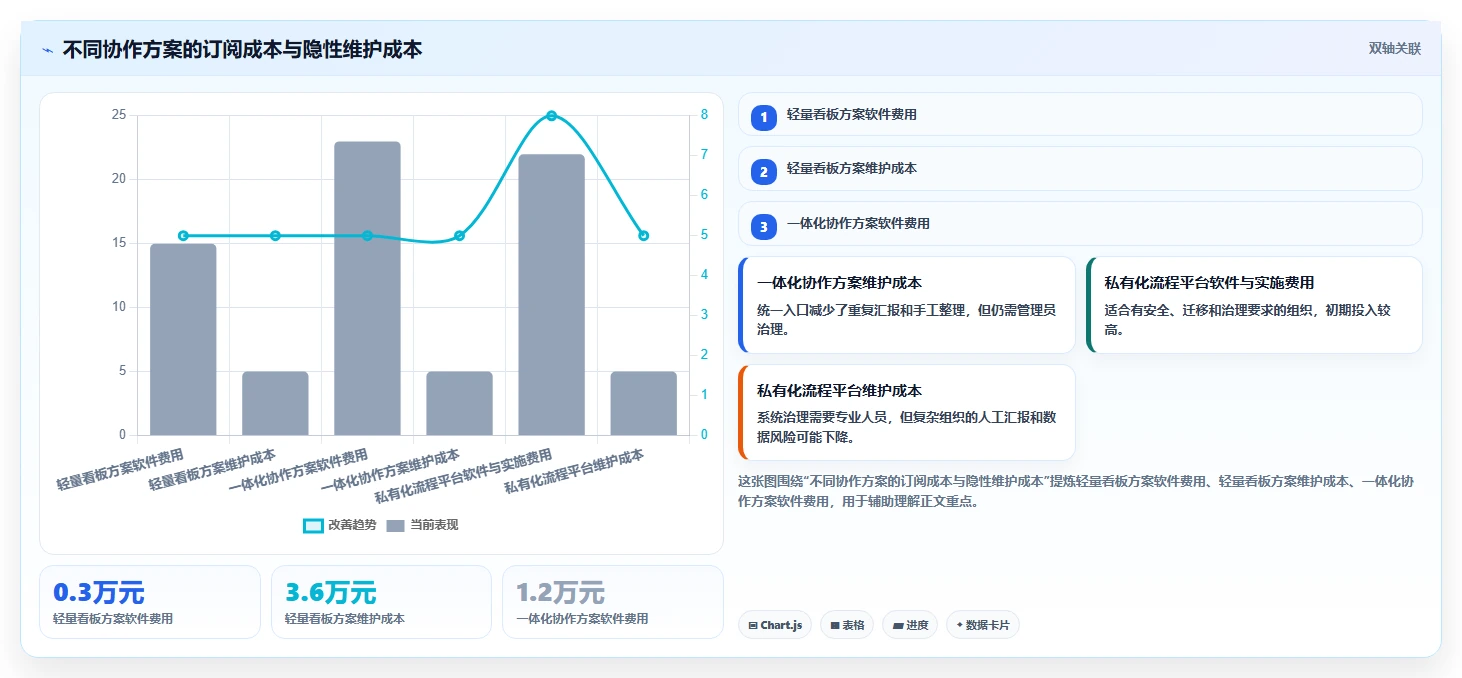
Task: Open list item 轻量看板方案软件费用
Action: tap(1080, 114)
